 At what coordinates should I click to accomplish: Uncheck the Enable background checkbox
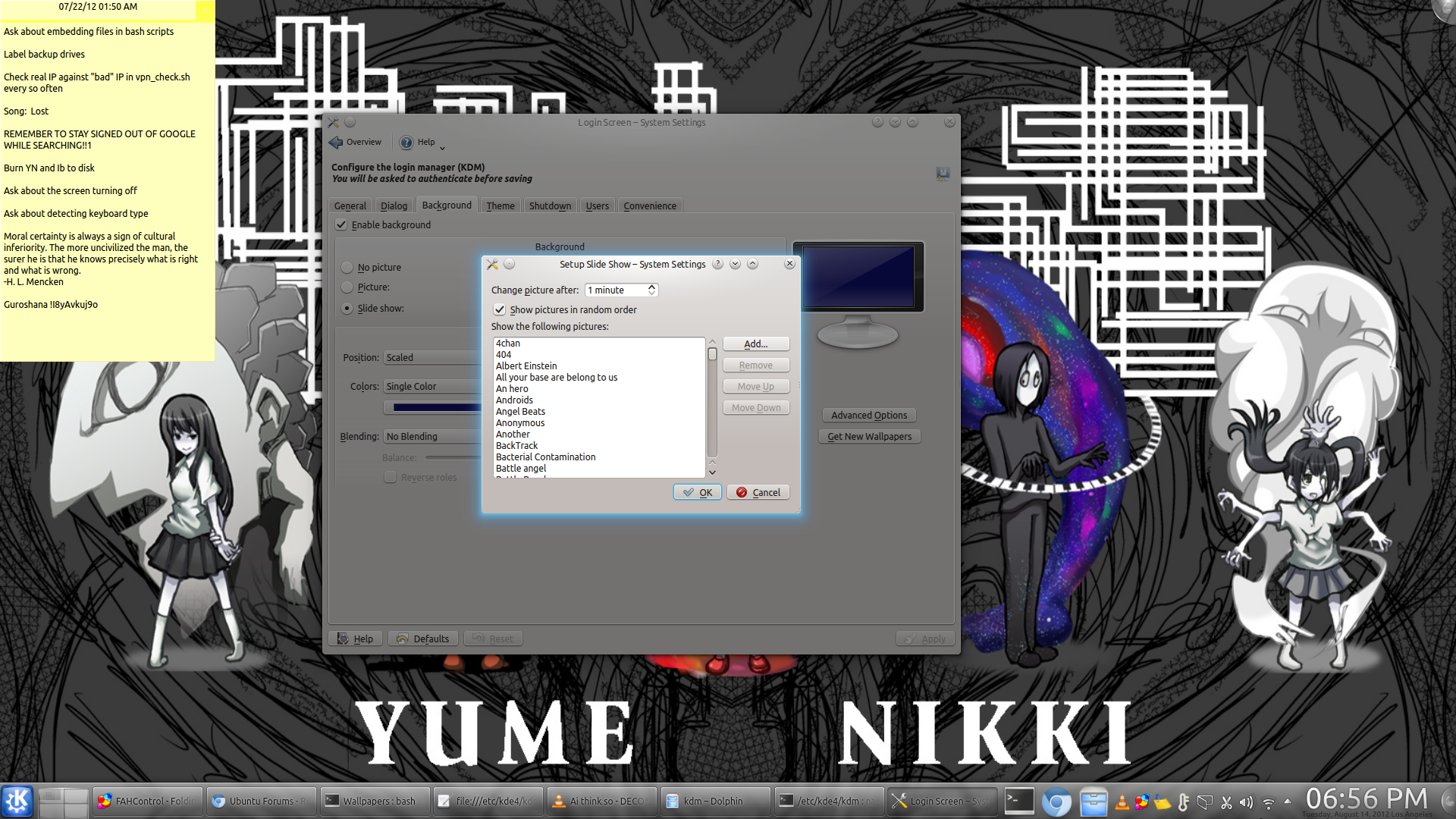point(342,224)
